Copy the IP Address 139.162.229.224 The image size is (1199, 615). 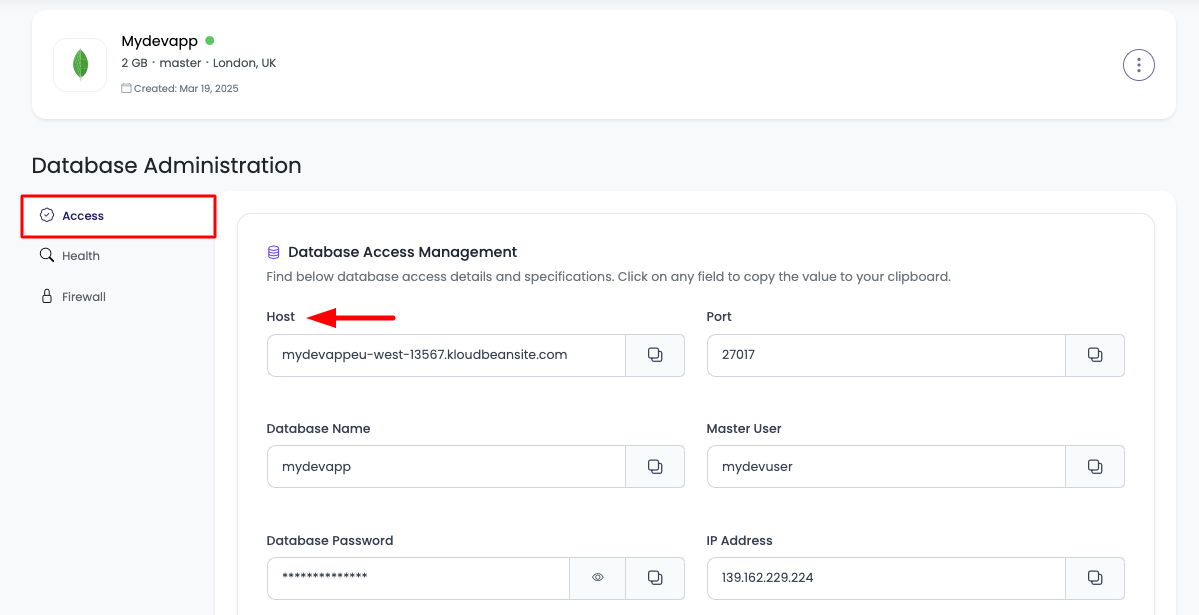1095,578
